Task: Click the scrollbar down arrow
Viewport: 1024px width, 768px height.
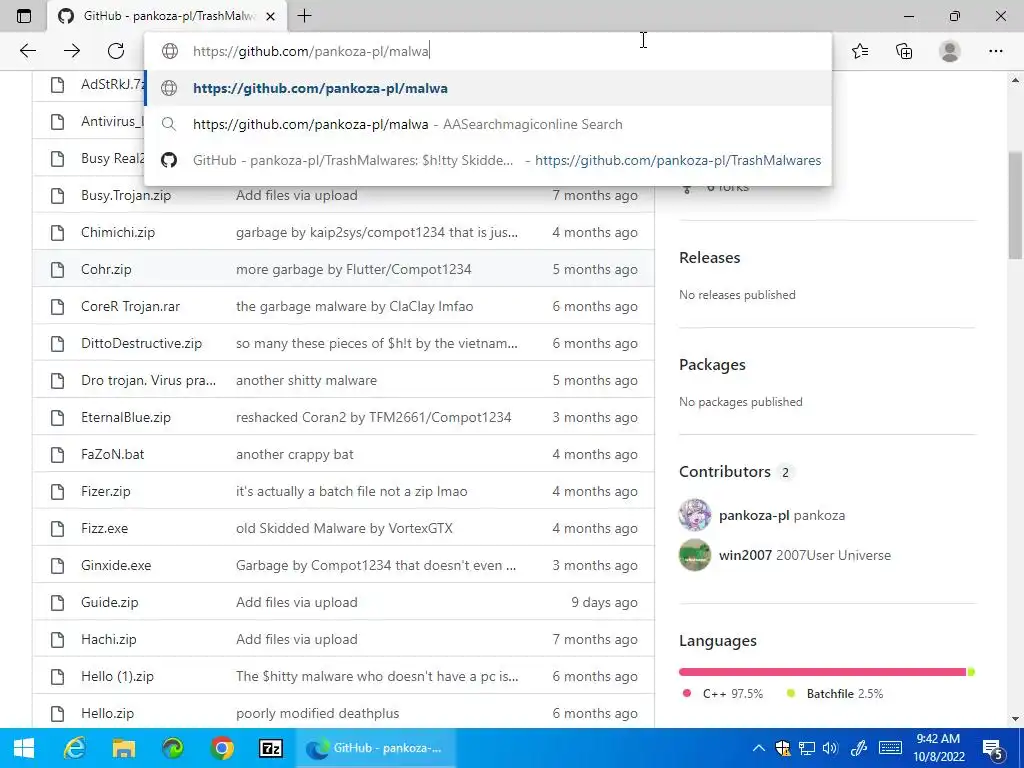Action: coord(1015,719)
